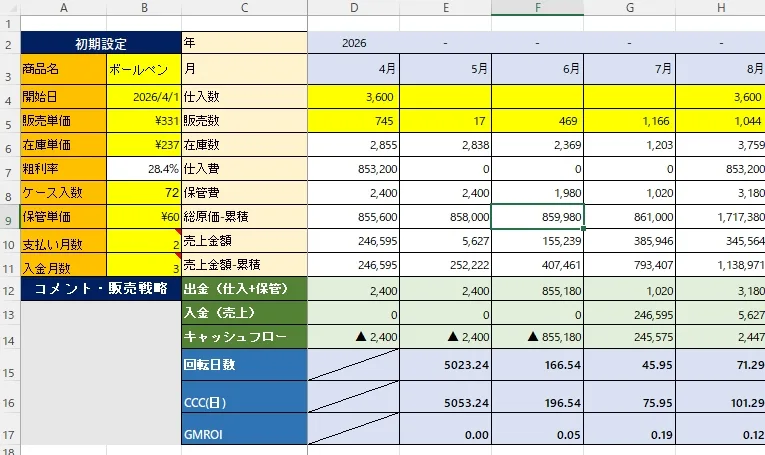Select the 7月 month header cell

click(629, 69)
